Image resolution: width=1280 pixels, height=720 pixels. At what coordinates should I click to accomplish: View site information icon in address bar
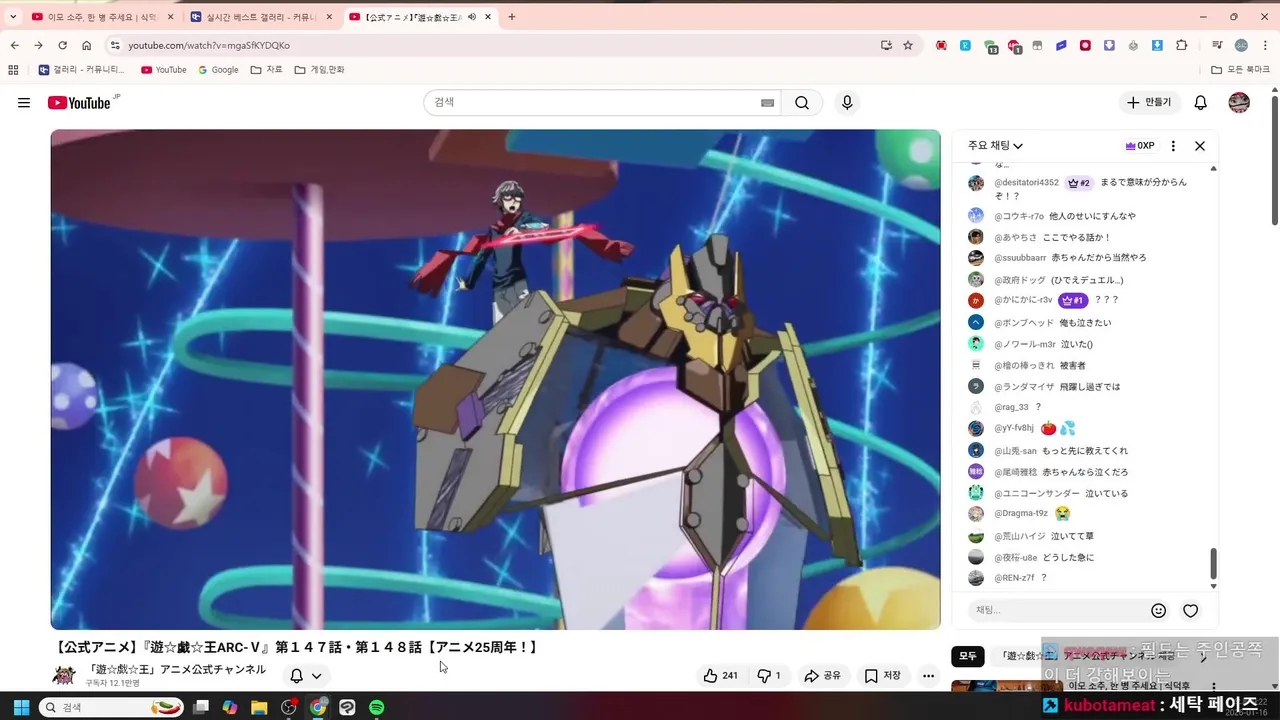(115, 45)
